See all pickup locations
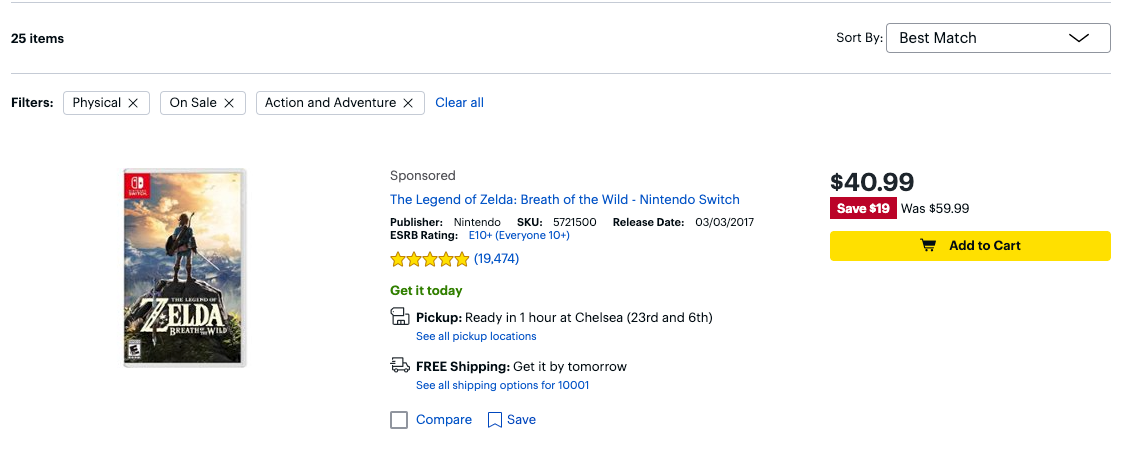1133x459 pixels. [x=476, y=336]
